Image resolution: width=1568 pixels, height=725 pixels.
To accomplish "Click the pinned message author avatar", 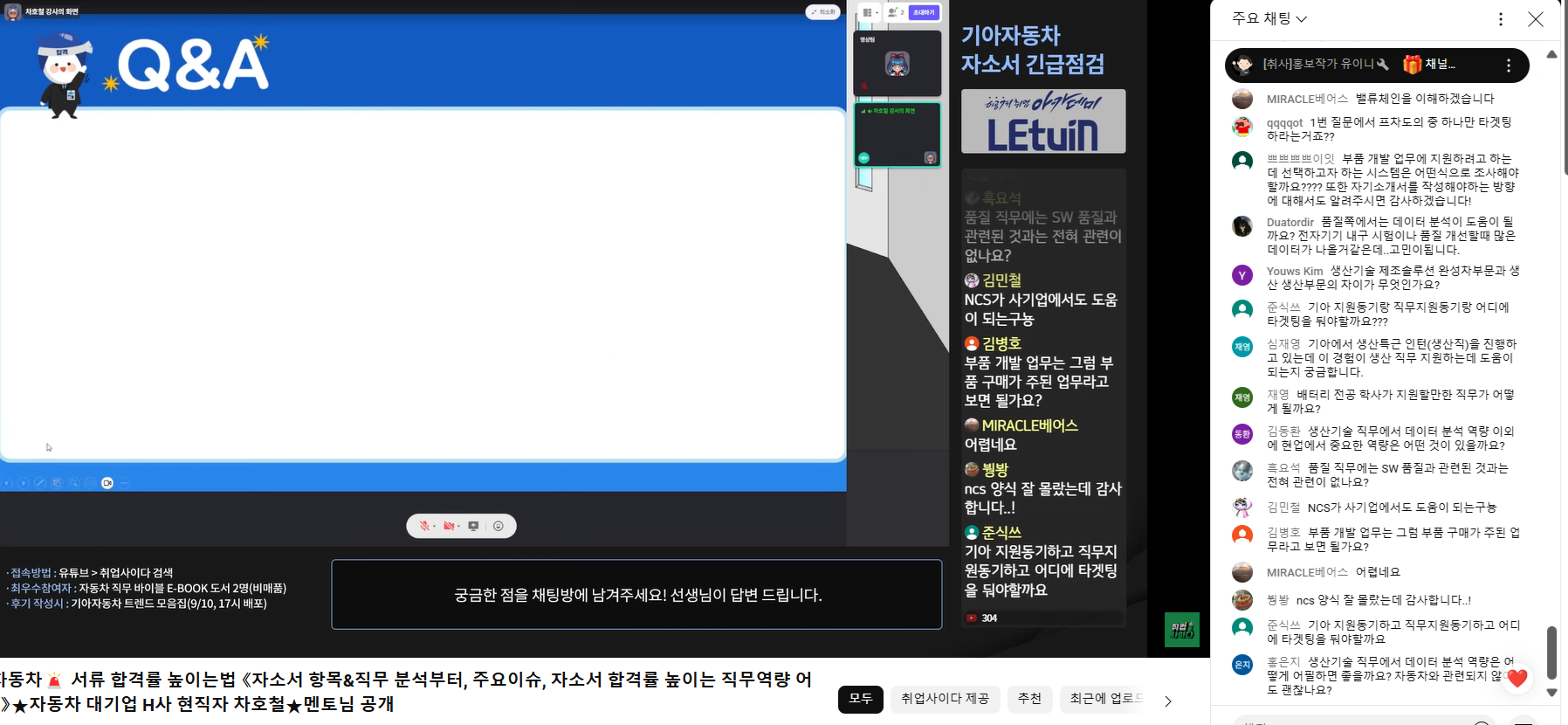I will pyautogui.click(x=1242, y=66).
